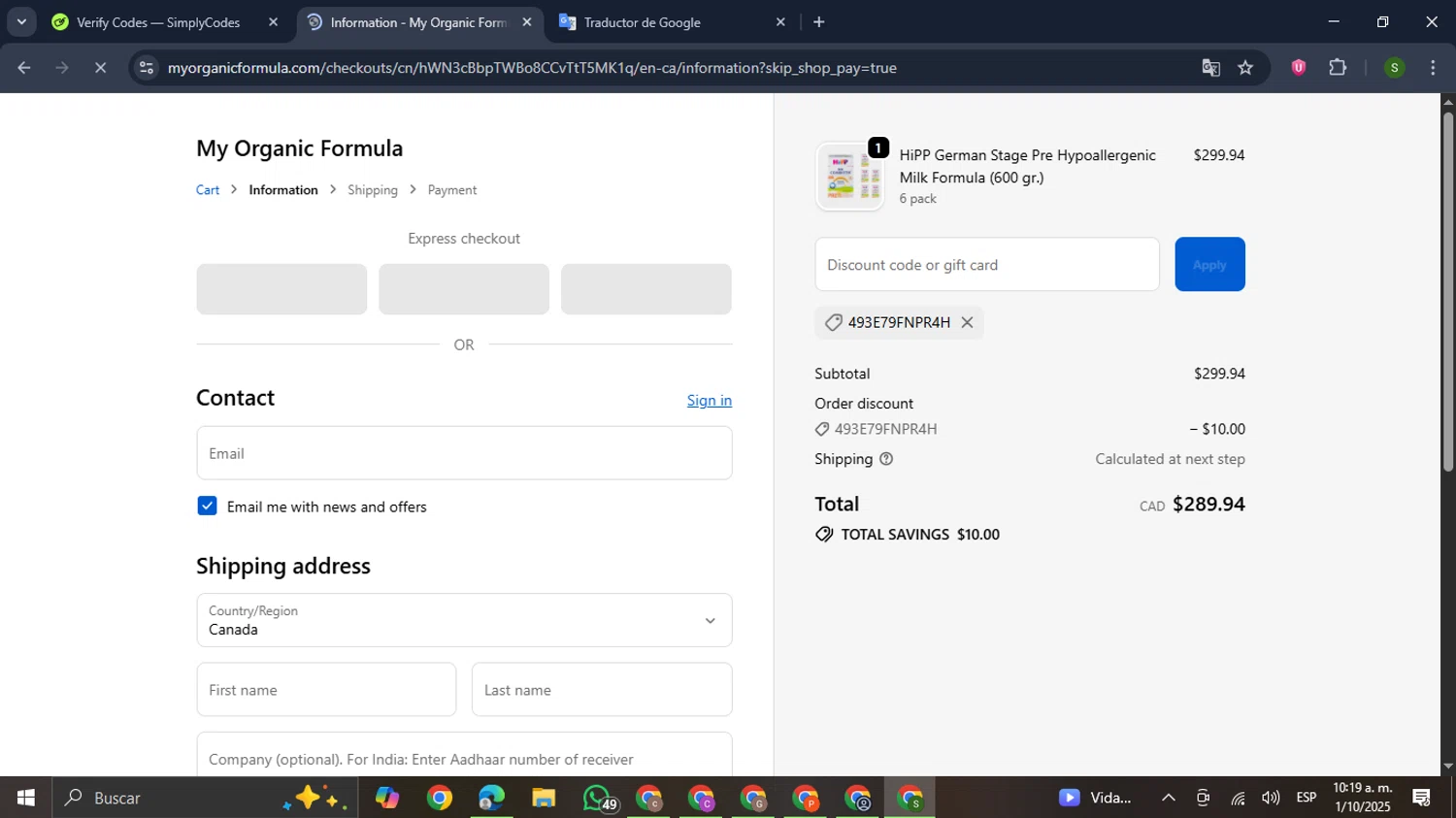Open the taskbar clock and date
The image size is (1456, 818).
click(x=1363, y=798)
